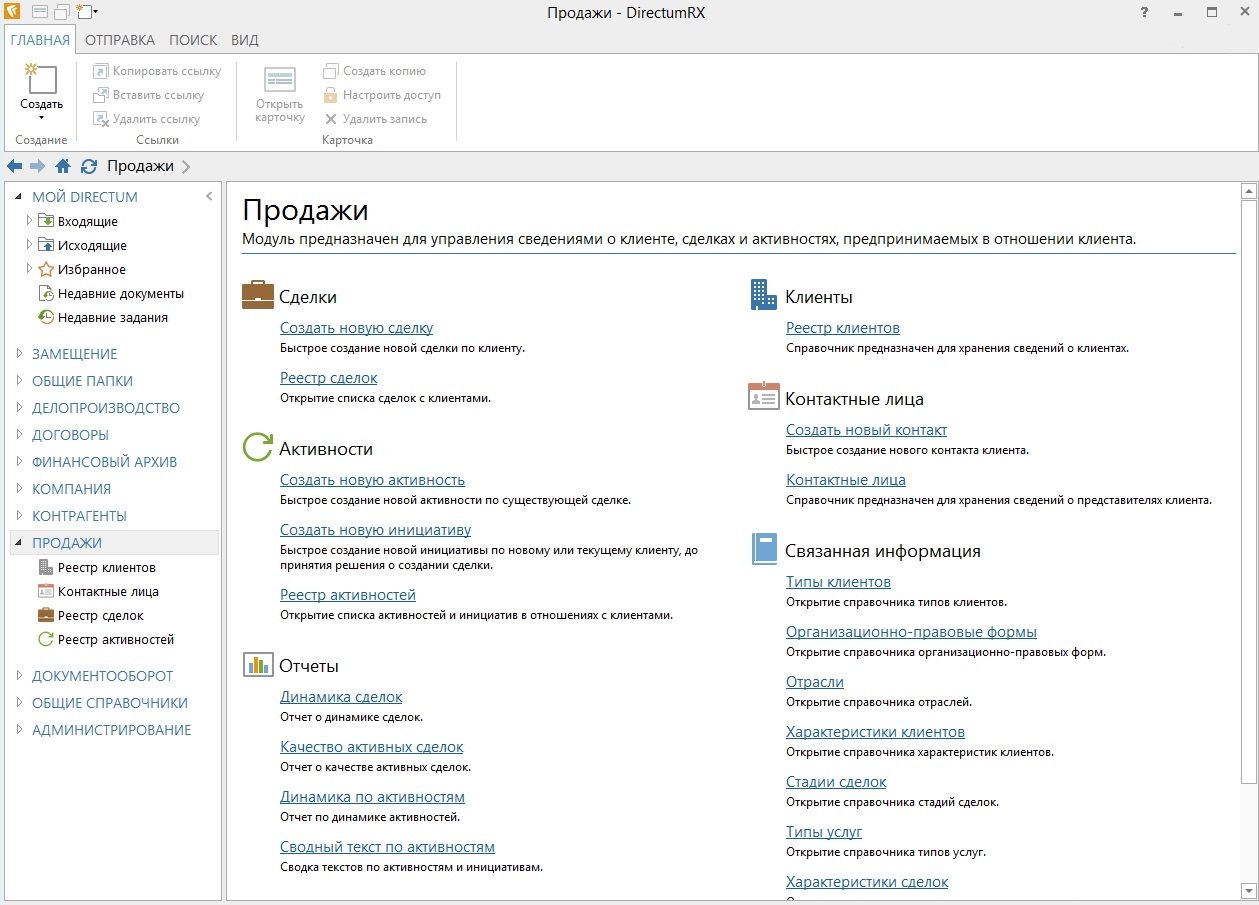This screenshot has height=905, width=1259.
Task: Click the Связанная информация book icon
Action: 764,550
